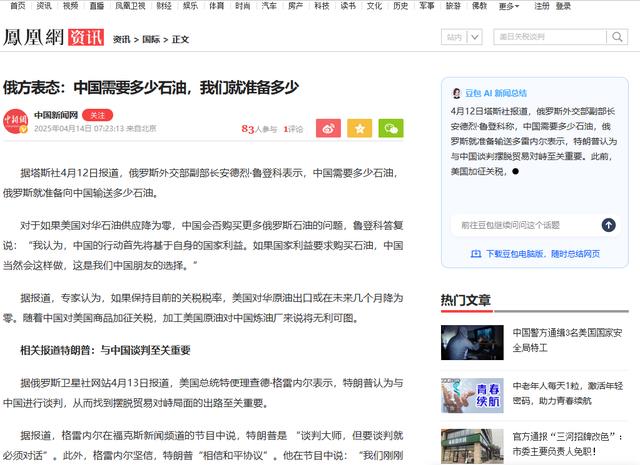Click the 中国新闻网 source logo
This screenshot has width=640, height=465.
(x=16, y=121)
